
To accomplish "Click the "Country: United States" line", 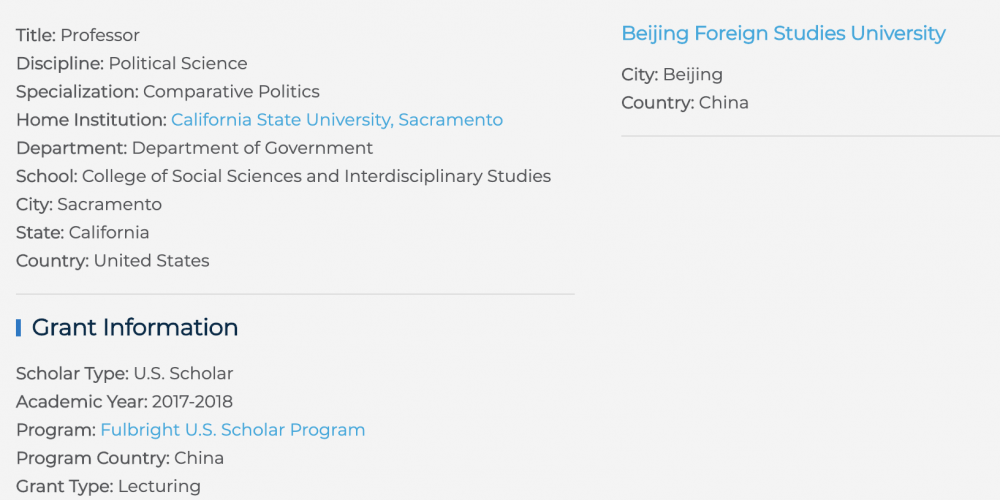I will (x=113, y=261).
